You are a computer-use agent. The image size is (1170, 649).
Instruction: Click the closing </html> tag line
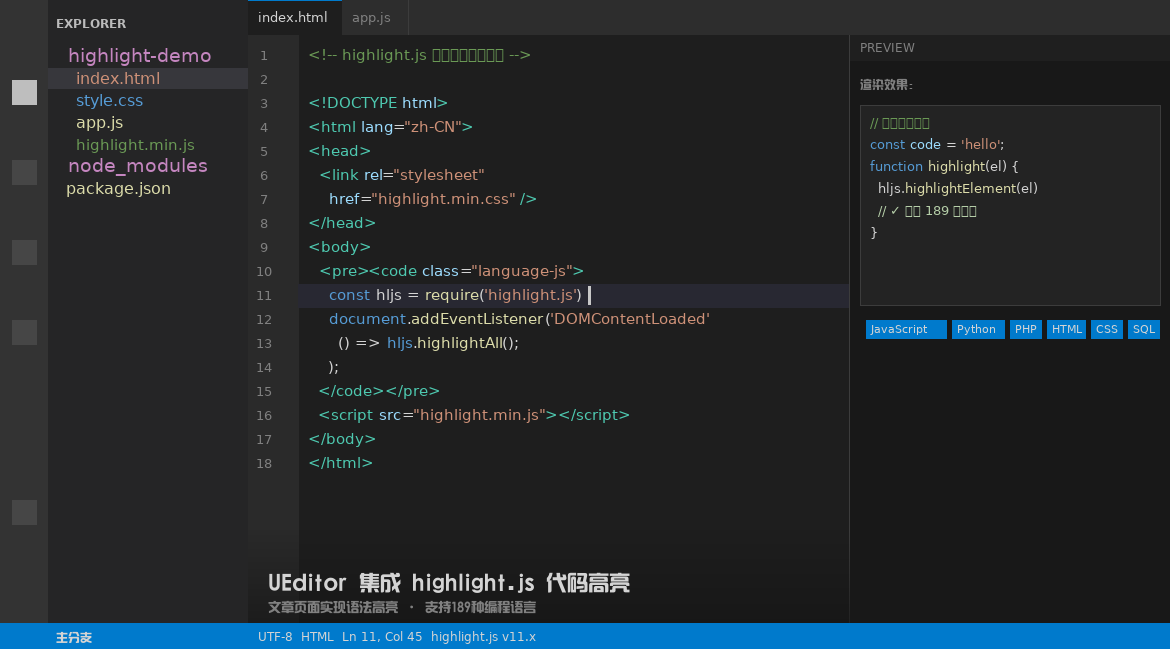pos(340,463)
